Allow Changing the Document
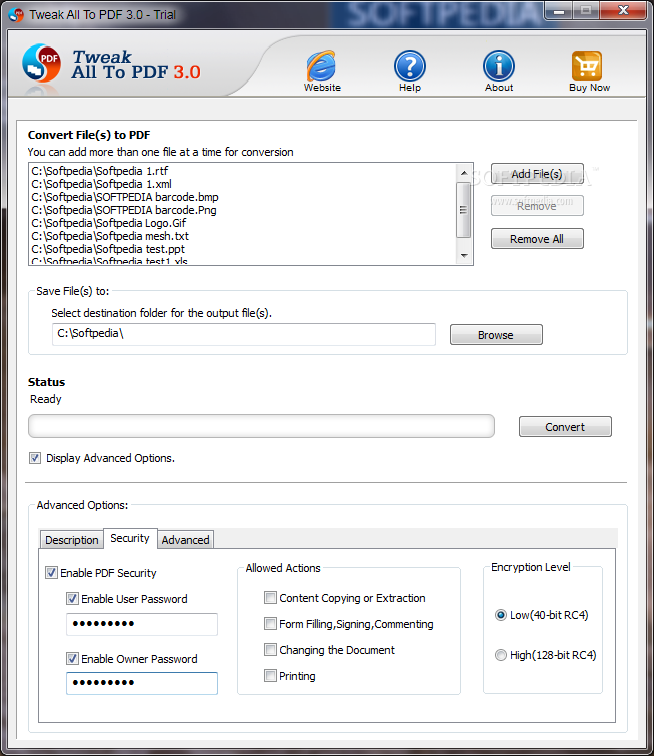Image resolution: width=654 pixels, height=756 pixels. pos(271,649)
